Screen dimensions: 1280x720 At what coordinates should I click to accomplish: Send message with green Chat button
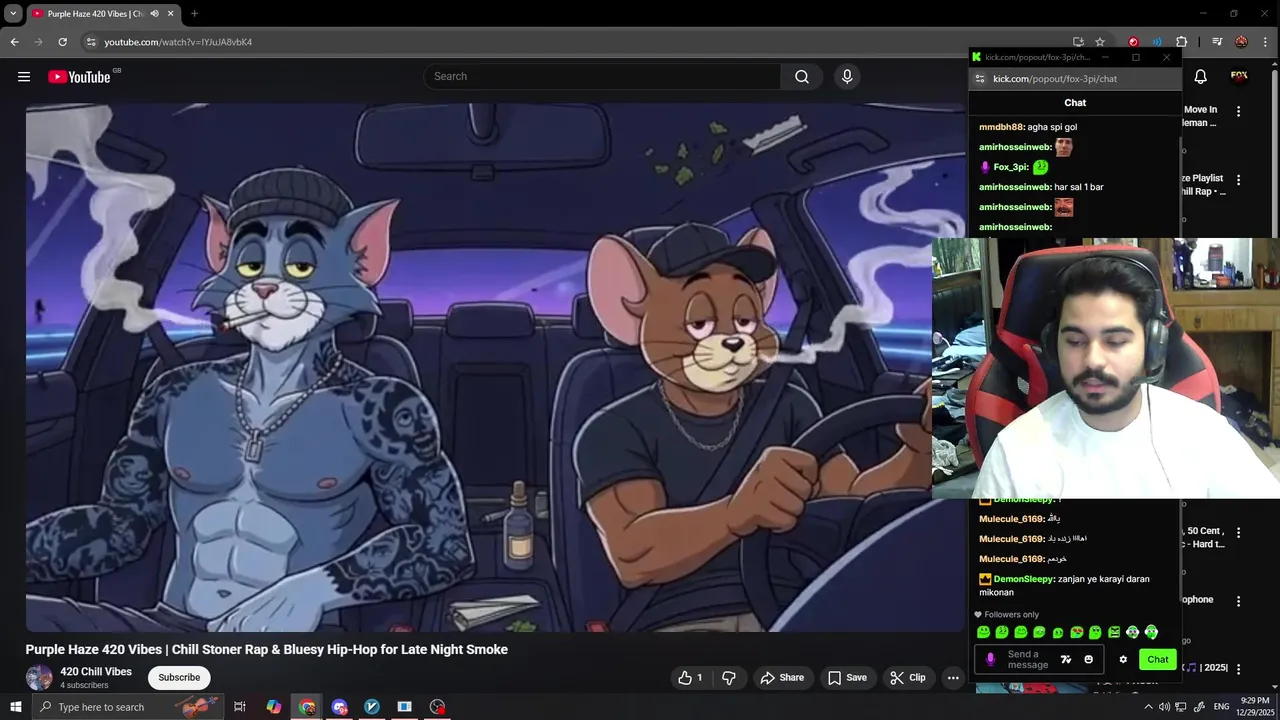1158,660
